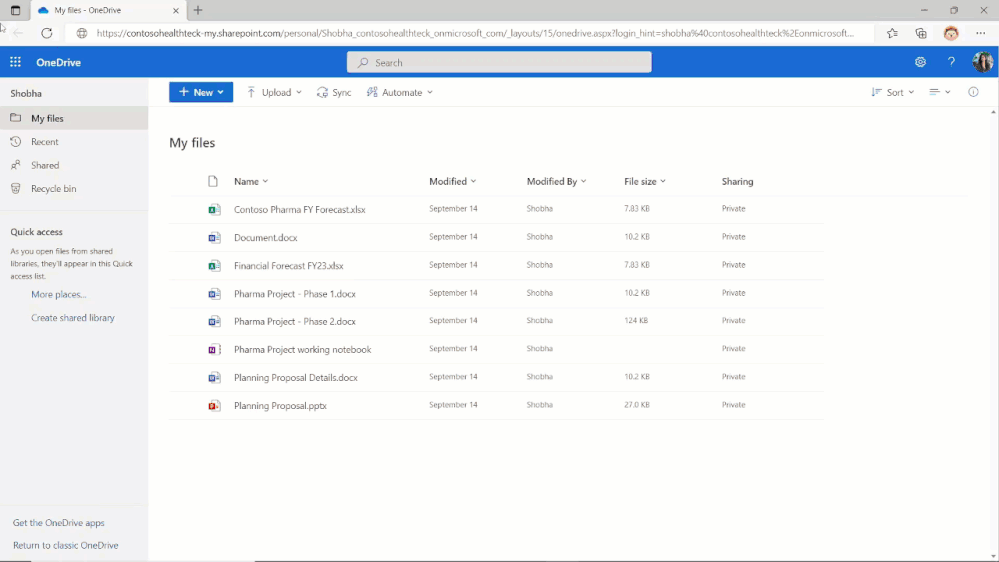Open the Sort options dropdown
The width and height of the screenshot is (999, 562).
pos(893,92)
